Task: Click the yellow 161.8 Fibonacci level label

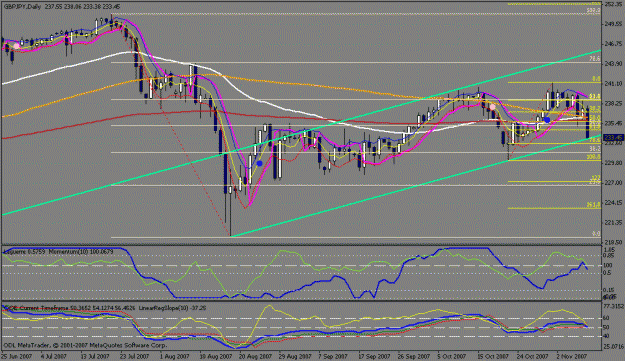Action: click(594, 205)
